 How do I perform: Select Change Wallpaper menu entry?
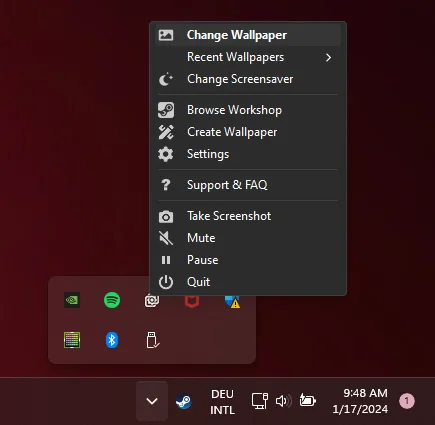248,35
